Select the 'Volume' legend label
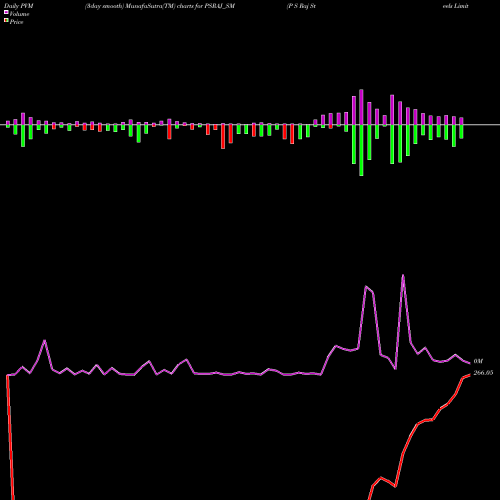This screenshot has width=500, height=500. pos(19,14)
